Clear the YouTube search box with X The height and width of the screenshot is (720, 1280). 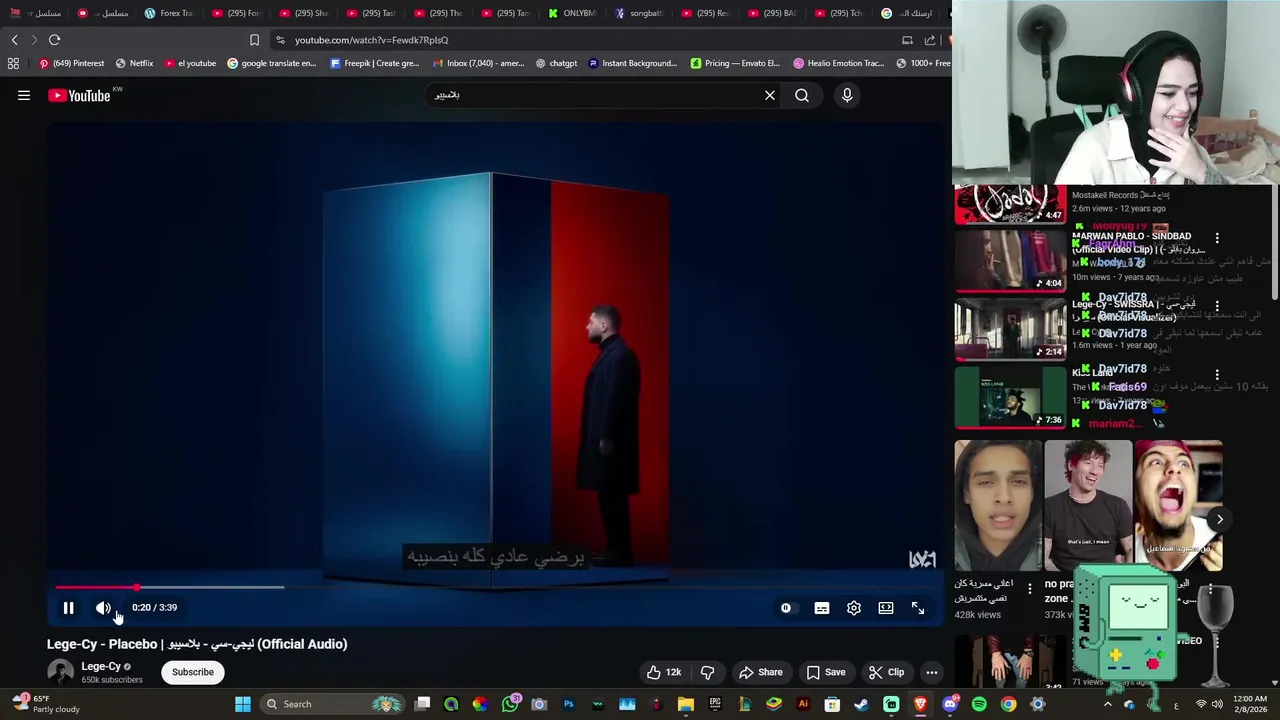(x=770, y=95)
